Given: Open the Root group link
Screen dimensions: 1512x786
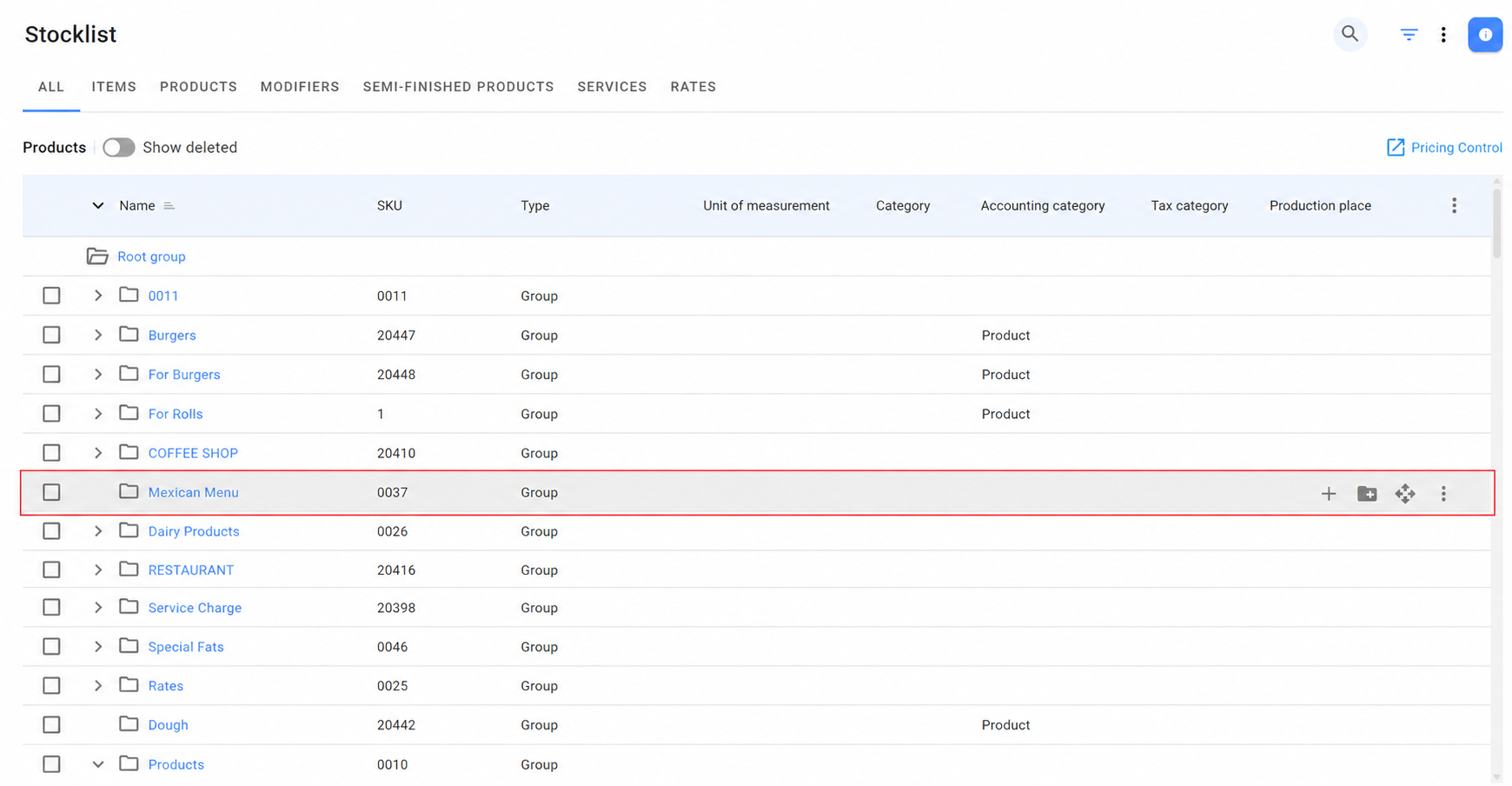Looking at the screenshot, I should coord(151,256).
